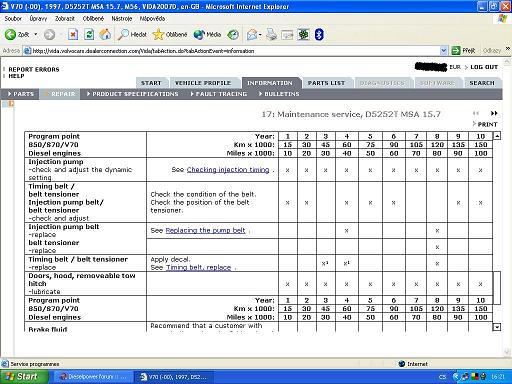The width and height of the screenshot is (512, 384).
Task: Click the system tray clock
Action: coord(497,377)
